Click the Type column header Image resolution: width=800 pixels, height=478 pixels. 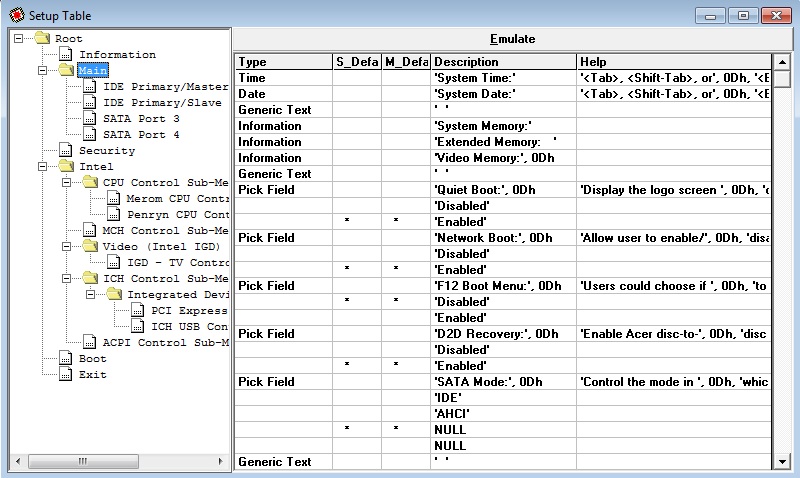click(284, 62)
